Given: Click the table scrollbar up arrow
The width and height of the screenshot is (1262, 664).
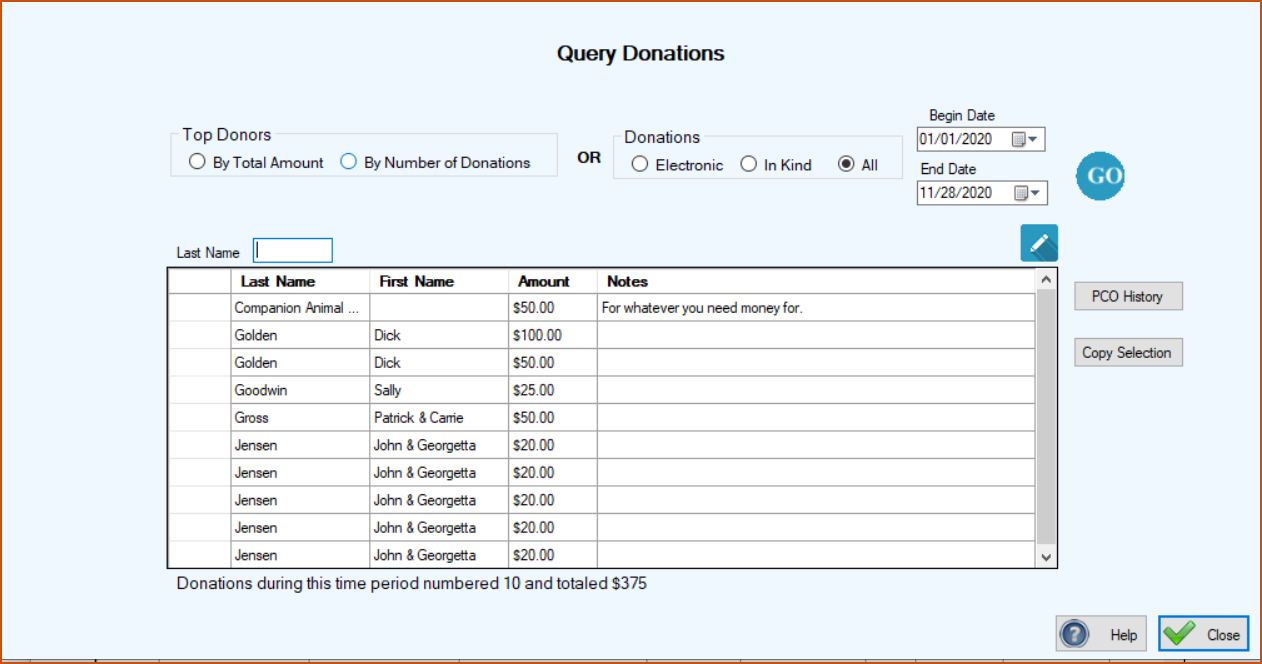Looking at the screenshot, I should [1046, 280].
